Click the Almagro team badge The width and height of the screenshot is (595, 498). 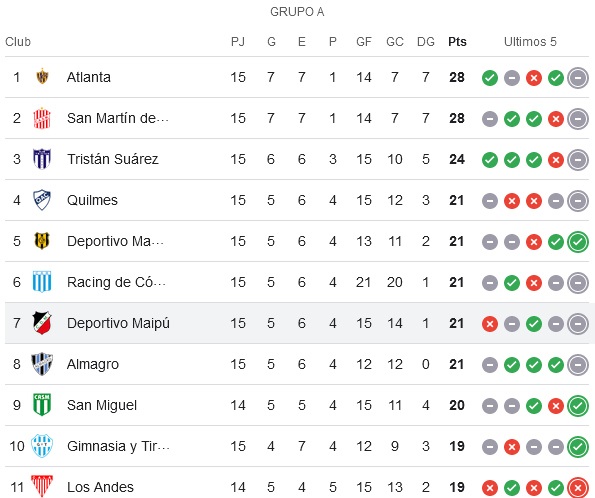click(x=42, y=364)
